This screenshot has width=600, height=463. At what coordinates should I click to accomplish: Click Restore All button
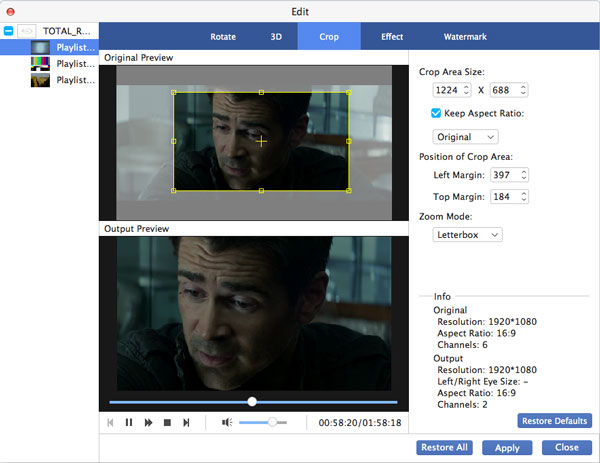pos(444,447)
